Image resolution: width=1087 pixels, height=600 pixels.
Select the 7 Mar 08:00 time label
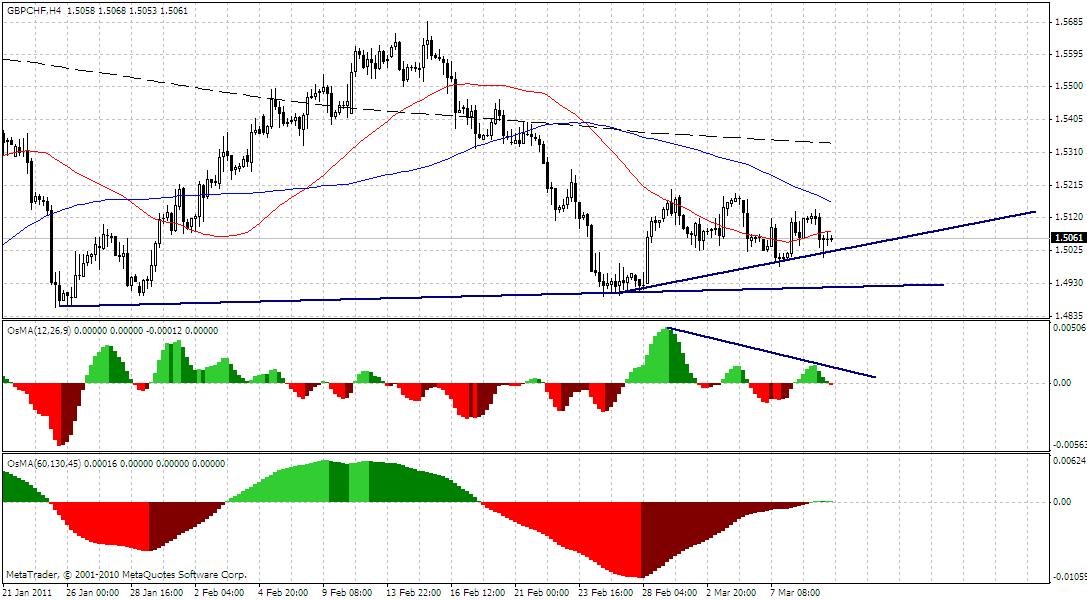(x=796, y=593)
